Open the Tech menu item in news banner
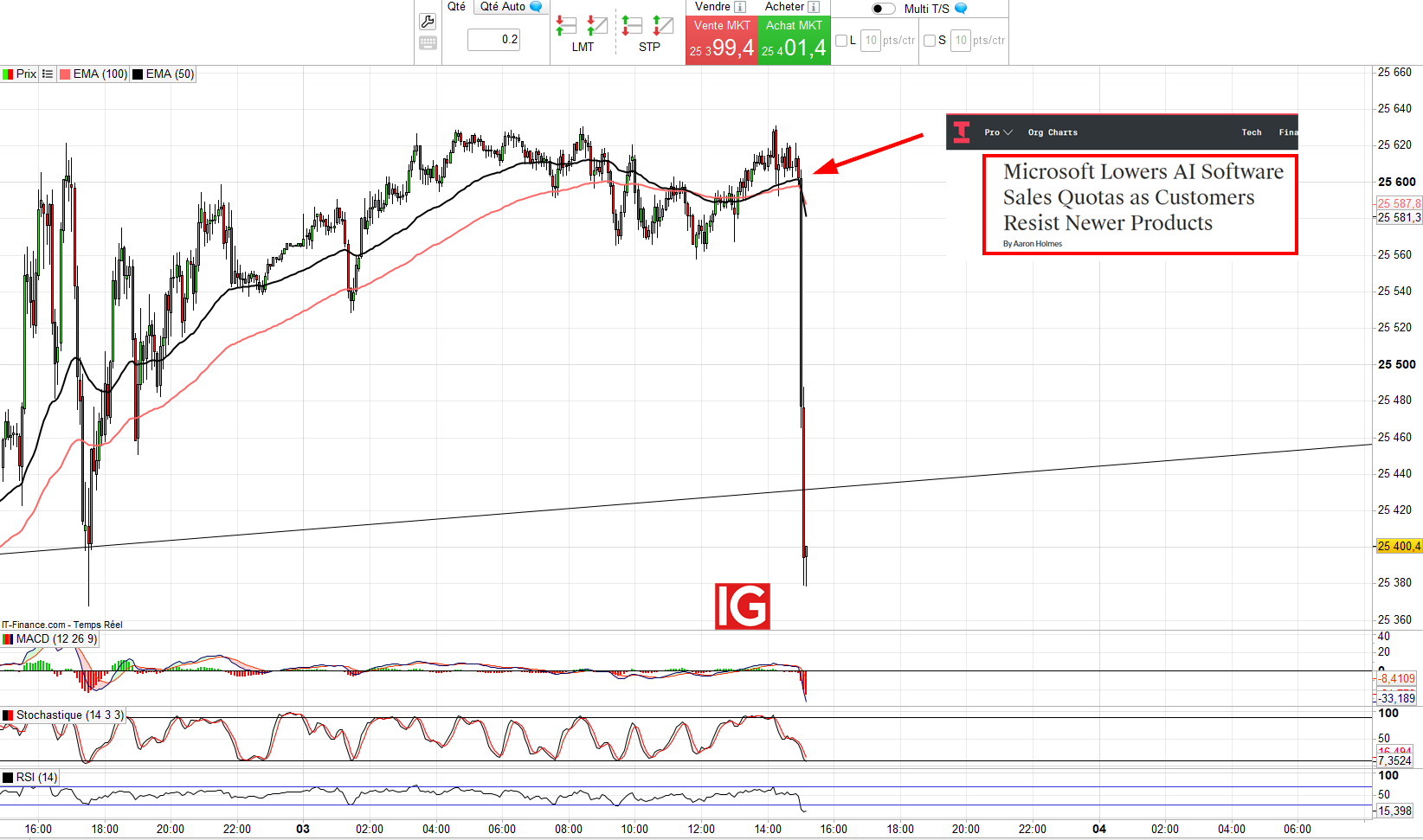The image size is (1423, 840). click(1252, 132)
